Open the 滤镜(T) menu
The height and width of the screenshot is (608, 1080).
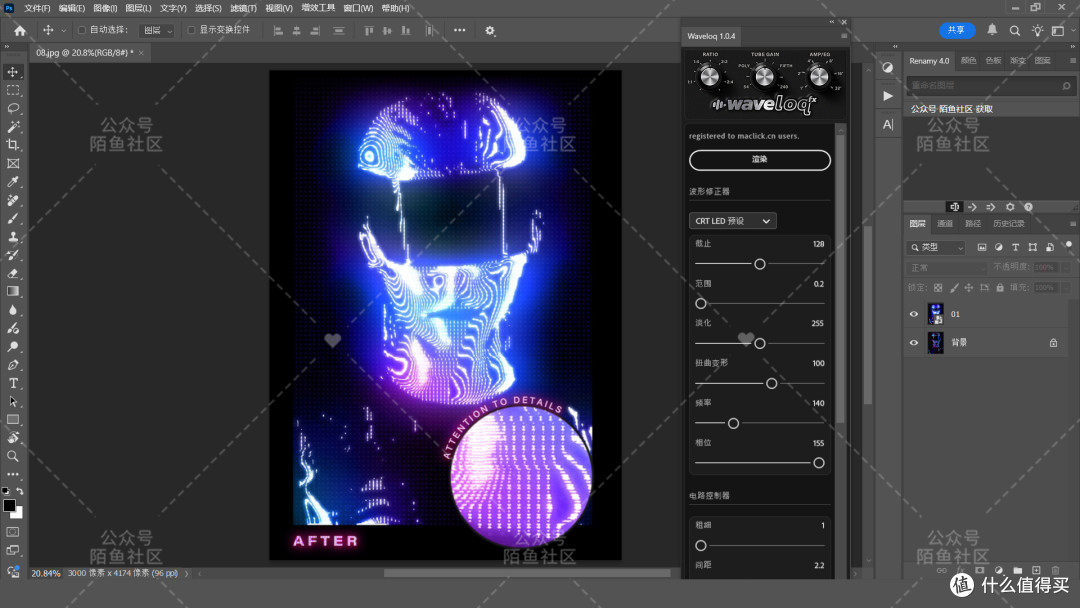(243, 8)
